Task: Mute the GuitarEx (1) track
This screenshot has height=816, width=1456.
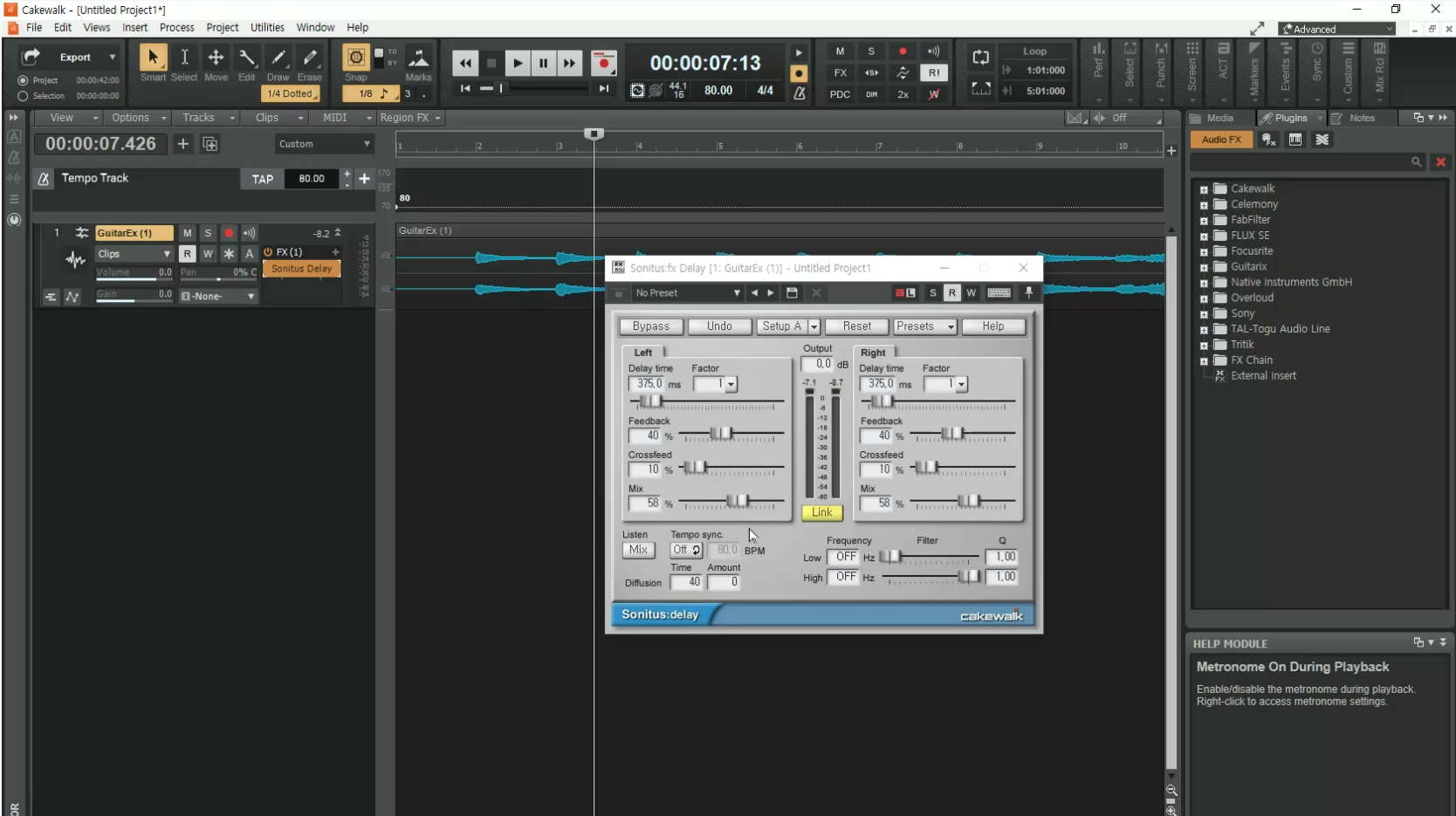Action: click(x=187, y=233)
